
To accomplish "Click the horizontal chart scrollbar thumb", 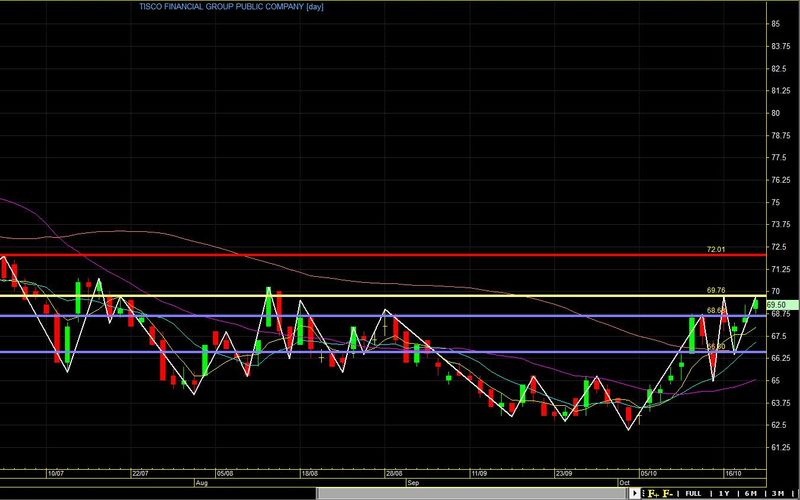I will point(472,493).
